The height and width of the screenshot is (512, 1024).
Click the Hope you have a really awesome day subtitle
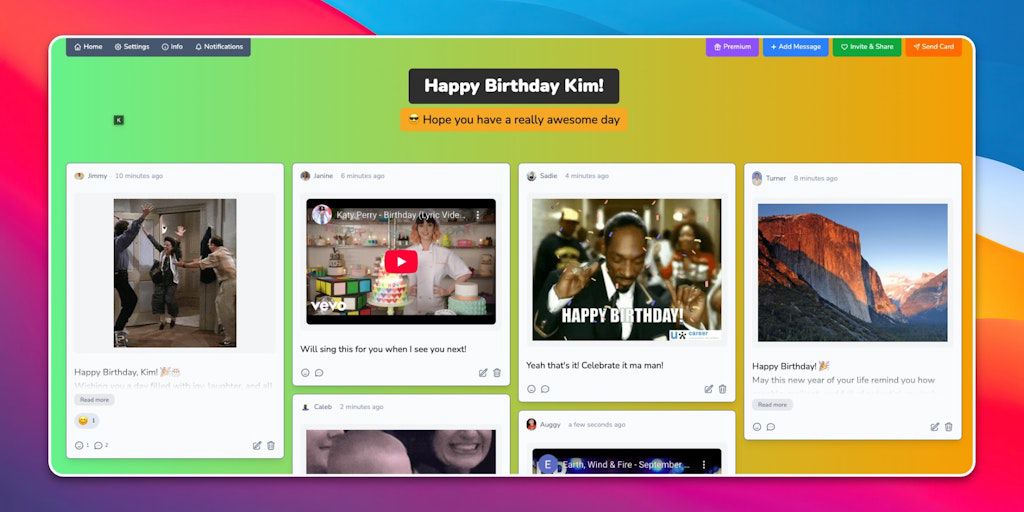tap(514, 120)
